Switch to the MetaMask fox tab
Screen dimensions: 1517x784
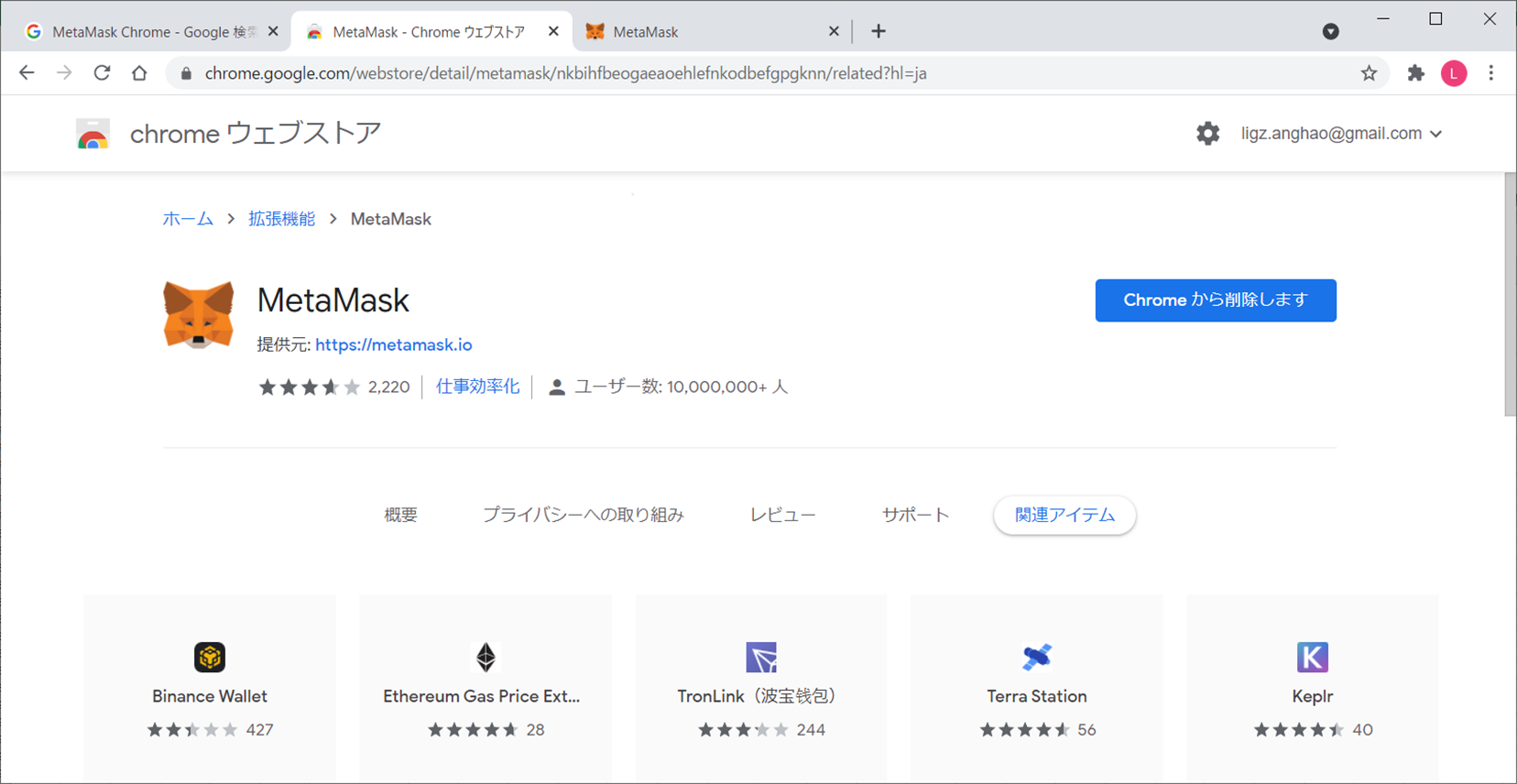click(713, 31)
